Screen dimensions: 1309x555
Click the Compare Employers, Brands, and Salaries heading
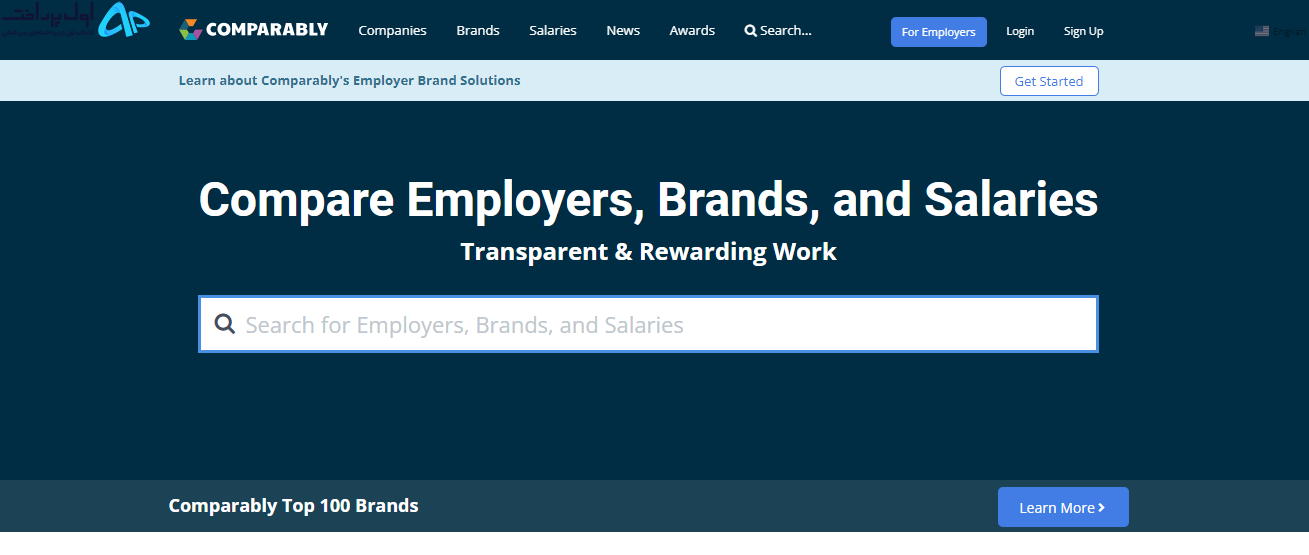coord(648,199)
